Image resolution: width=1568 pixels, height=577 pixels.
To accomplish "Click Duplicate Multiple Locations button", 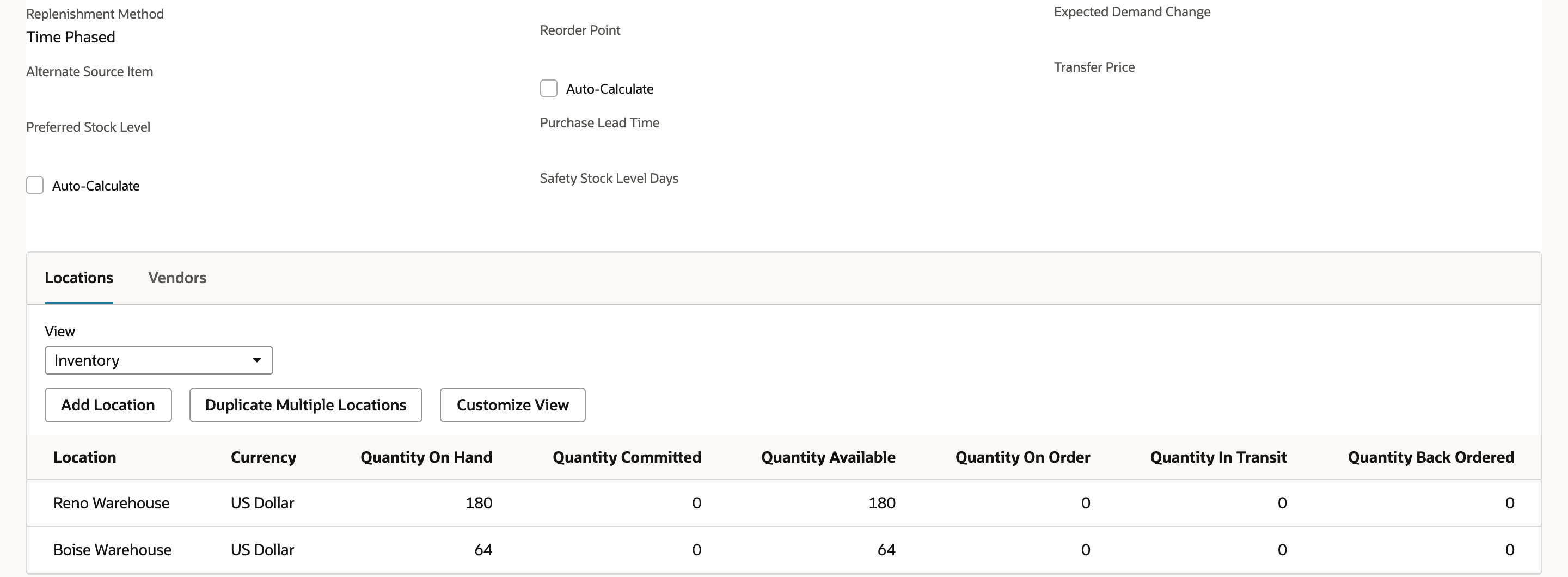I will pos(305,405).
